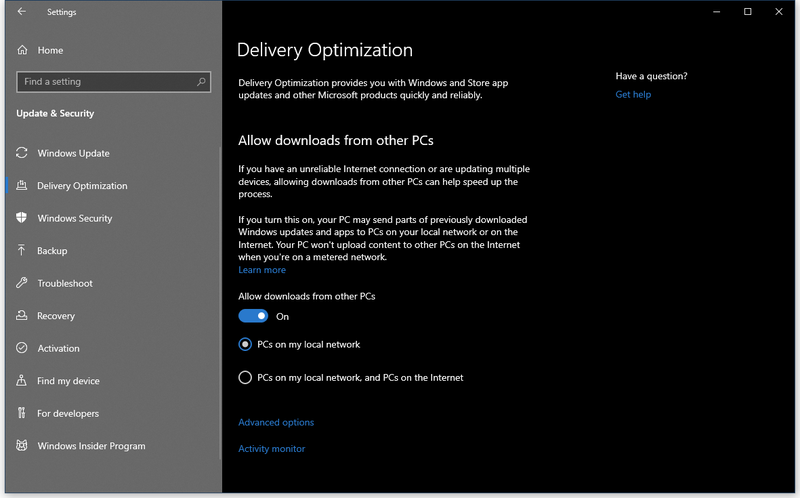Viewport: 800px width, 498px height.
Task: Click the Activation checkmark circle icon
Action: (21, 348)
